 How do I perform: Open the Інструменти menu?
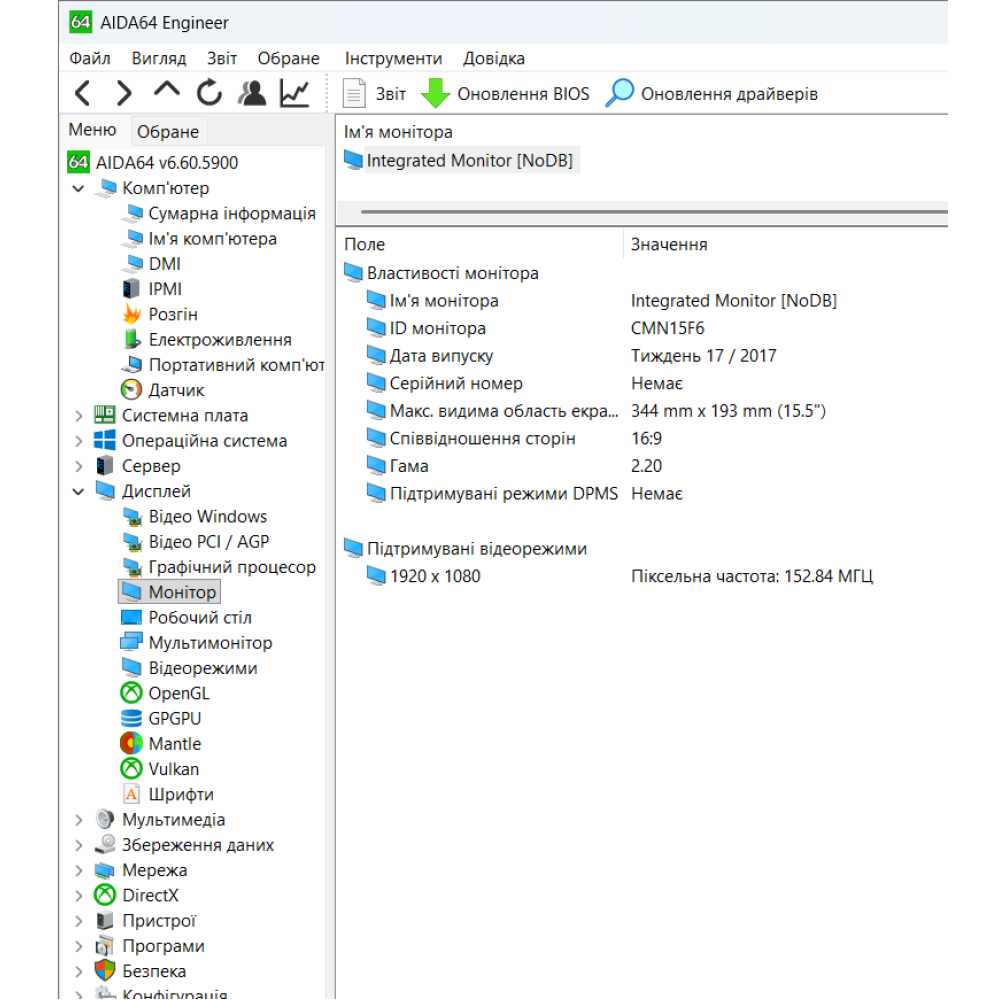(393, 59)
